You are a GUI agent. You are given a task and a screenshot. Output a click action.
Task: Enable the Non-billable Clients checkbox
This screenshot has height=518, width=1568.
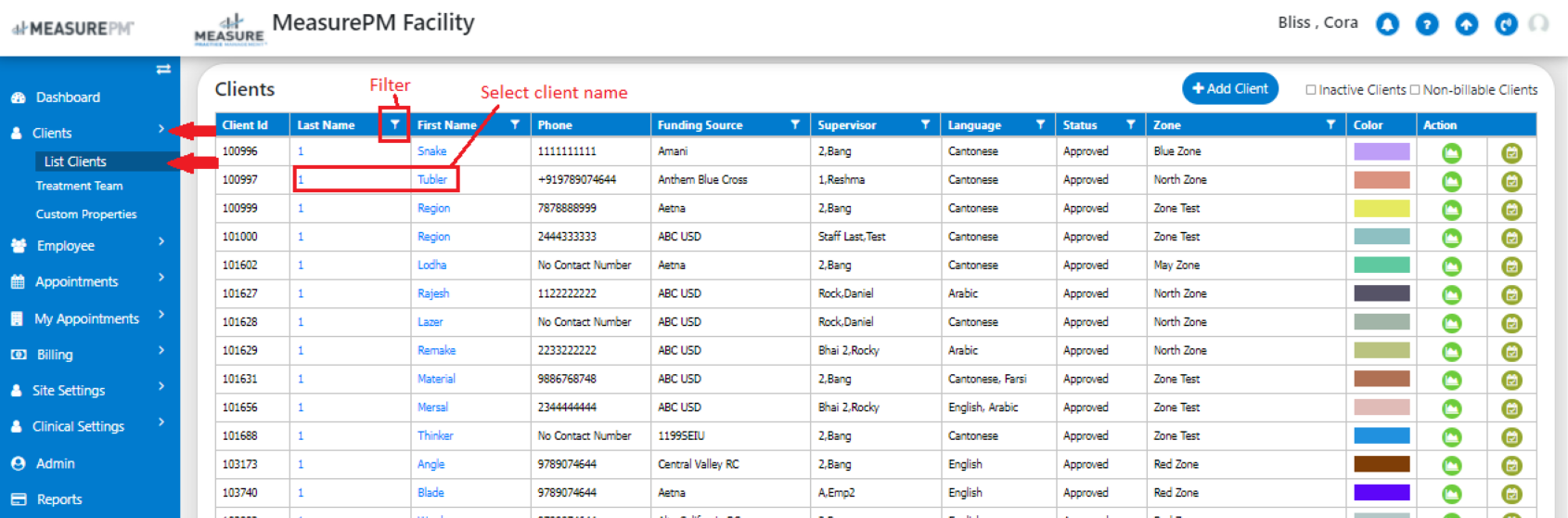(1415, 90)
